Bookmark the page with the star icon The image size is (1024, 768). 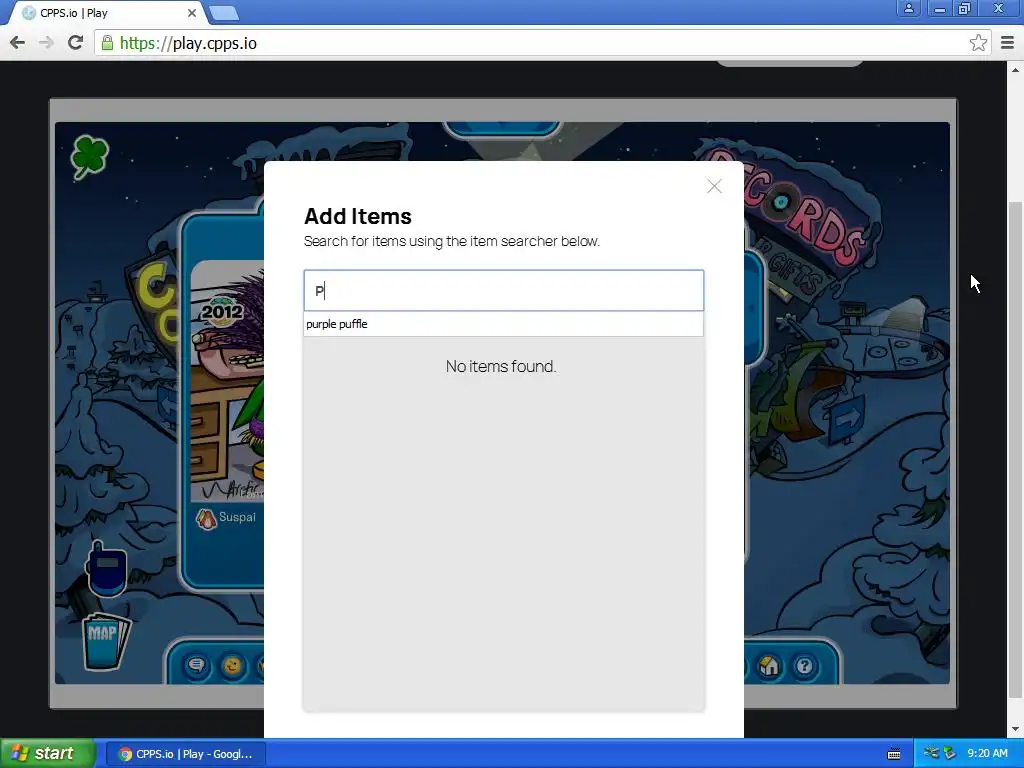pos(978,43)
